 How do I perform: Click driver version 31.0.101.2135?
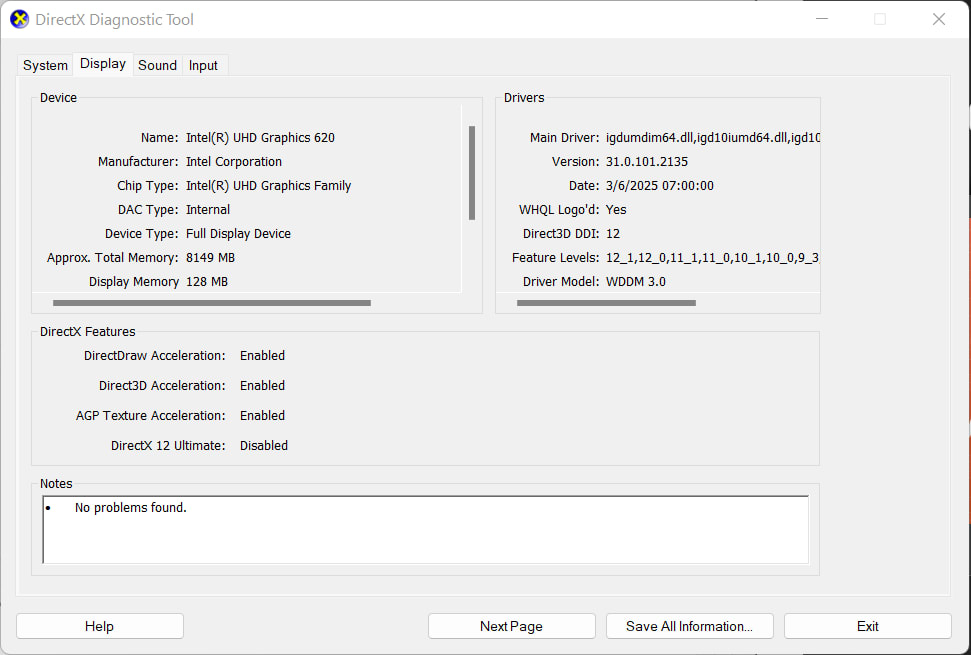click(647, 162)
